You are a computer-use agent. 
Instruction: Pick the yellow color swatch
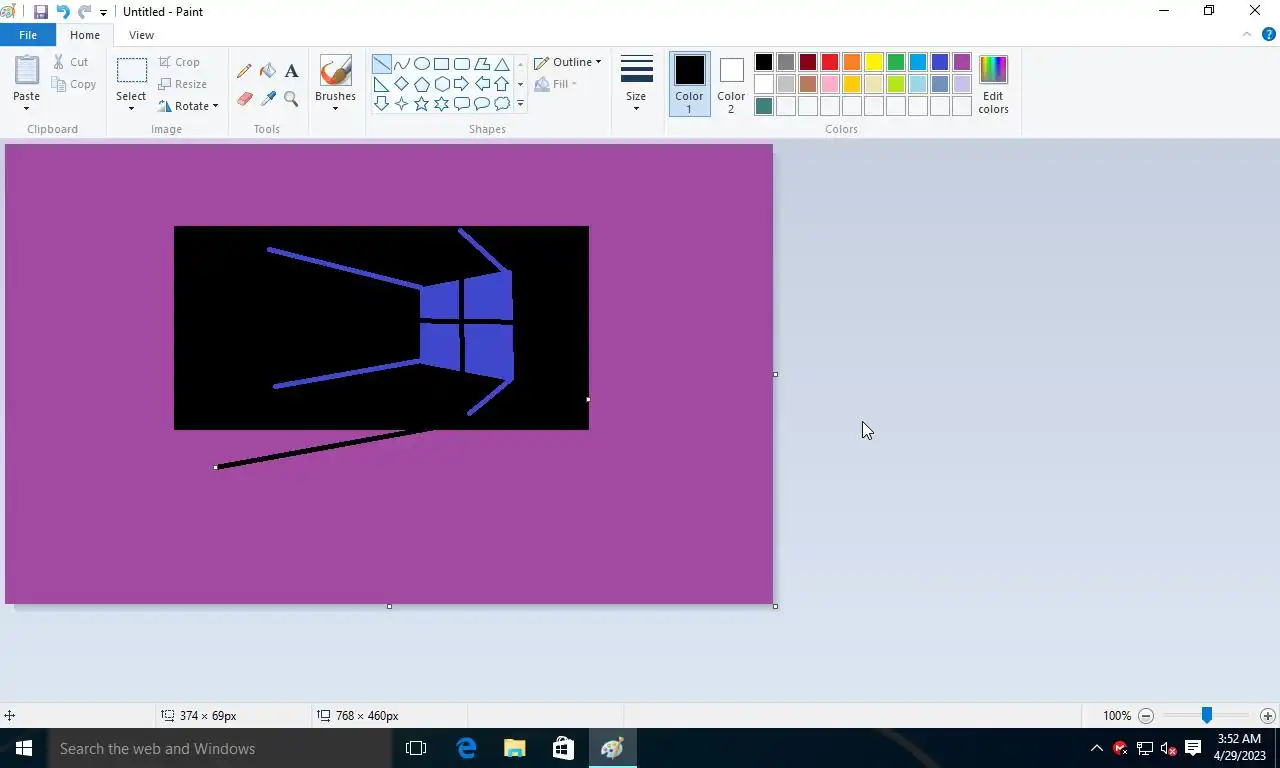874,62
